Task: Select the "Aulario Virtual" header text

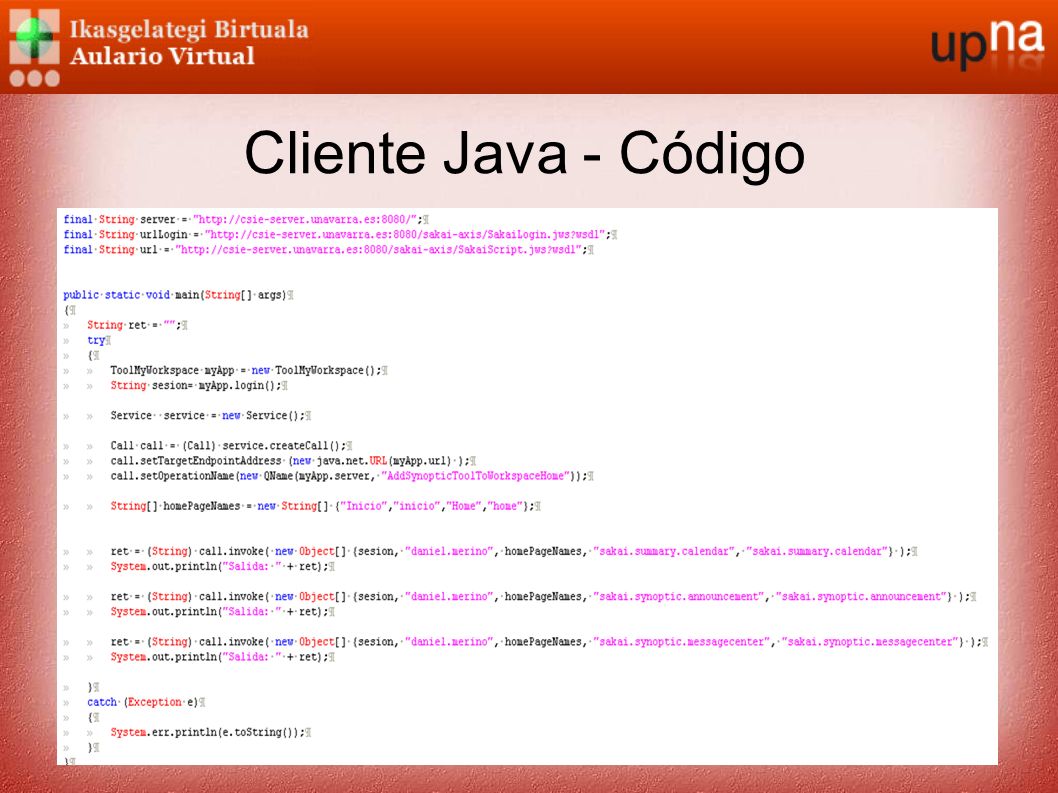Action: point(162,56)
